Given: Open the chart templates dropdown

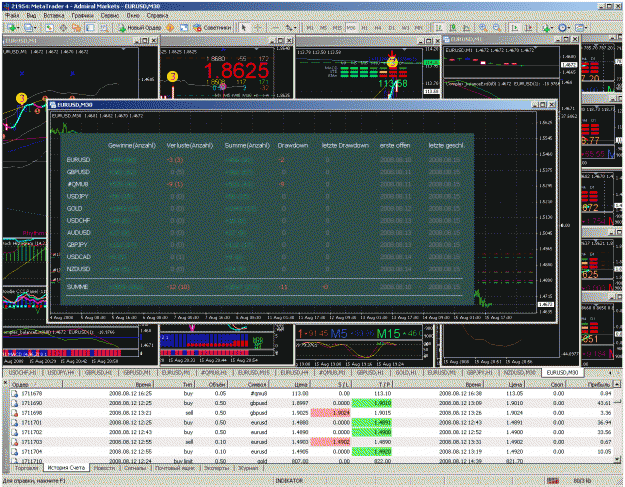Looking at the screenshot, I should [581, 27].
